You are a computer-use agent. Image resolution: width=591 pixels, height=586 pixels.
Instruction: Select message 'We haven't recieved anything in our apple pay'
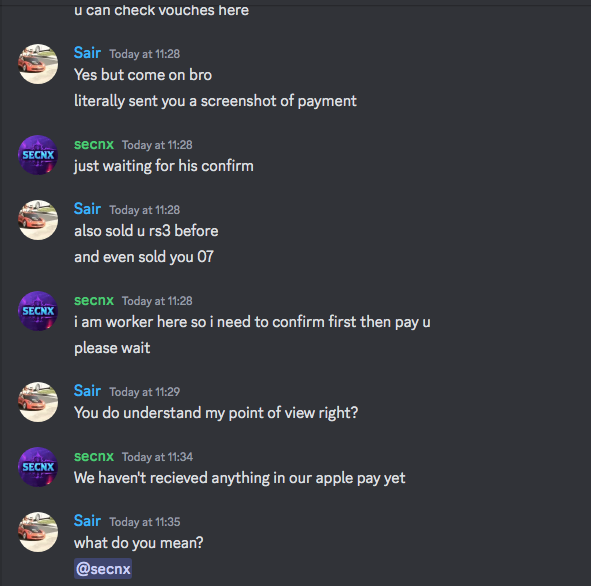coord(239,478)
